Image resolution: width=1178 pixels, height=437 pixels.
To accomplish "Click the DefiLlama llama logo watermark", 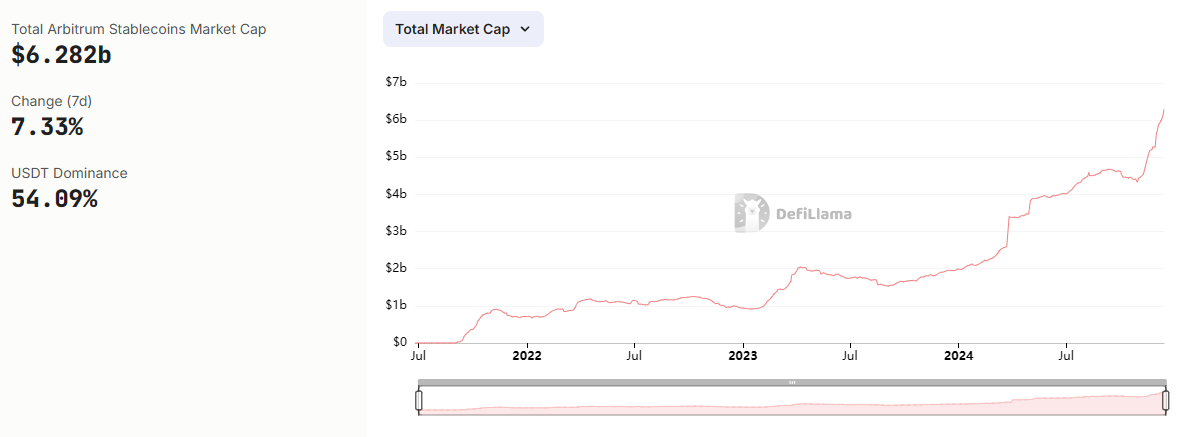I will point(751,213).
